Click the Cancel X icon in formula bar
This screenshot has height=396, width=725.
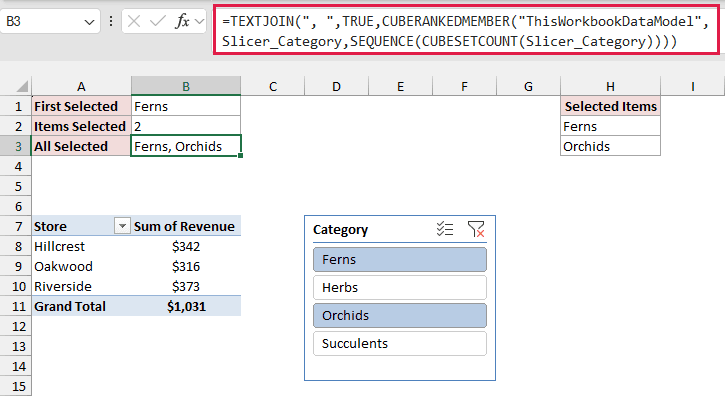[x=134, y=21]
